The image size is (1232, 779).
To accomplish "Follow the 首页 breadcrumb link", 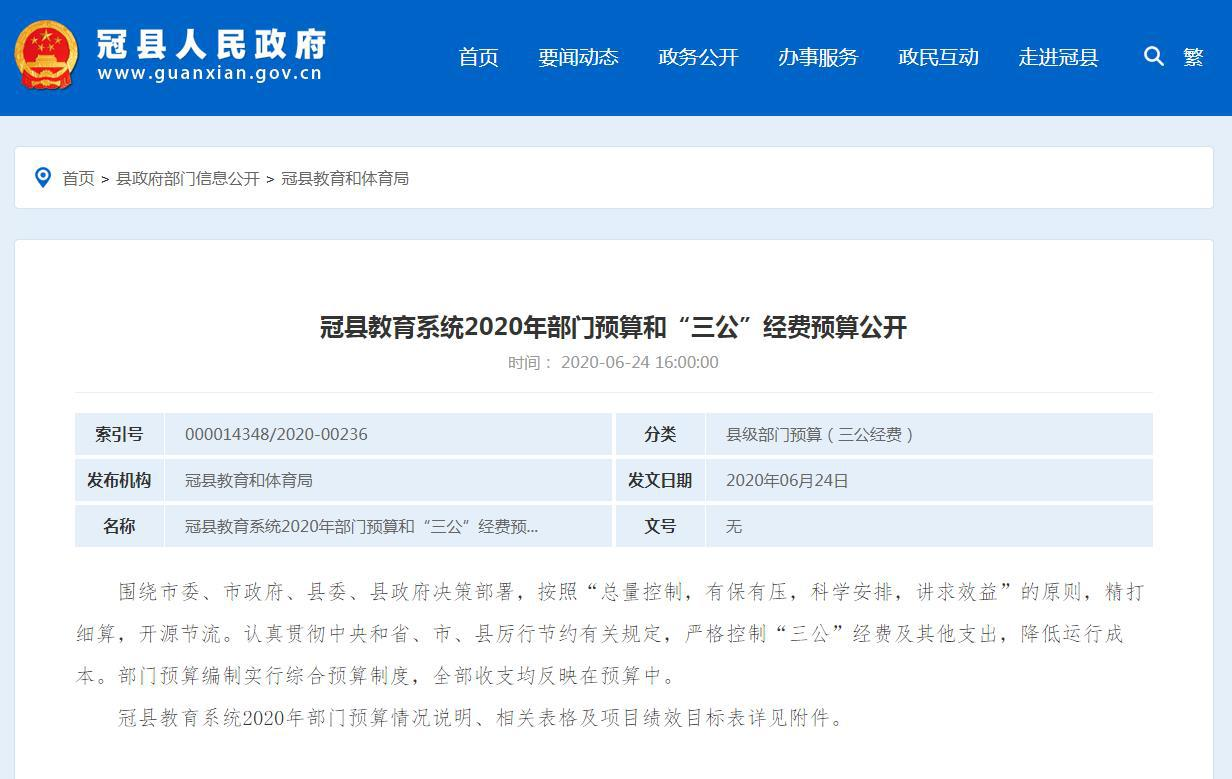I will click(x=78, y=179).
